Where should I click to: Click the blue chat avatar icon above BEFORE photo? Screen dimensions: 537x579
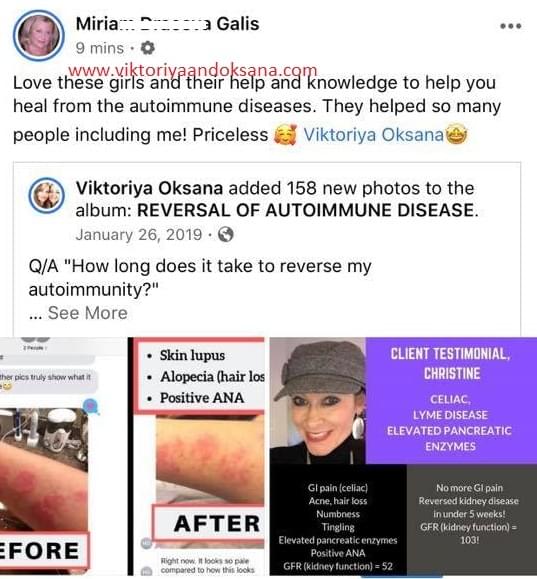coord(91,406)
